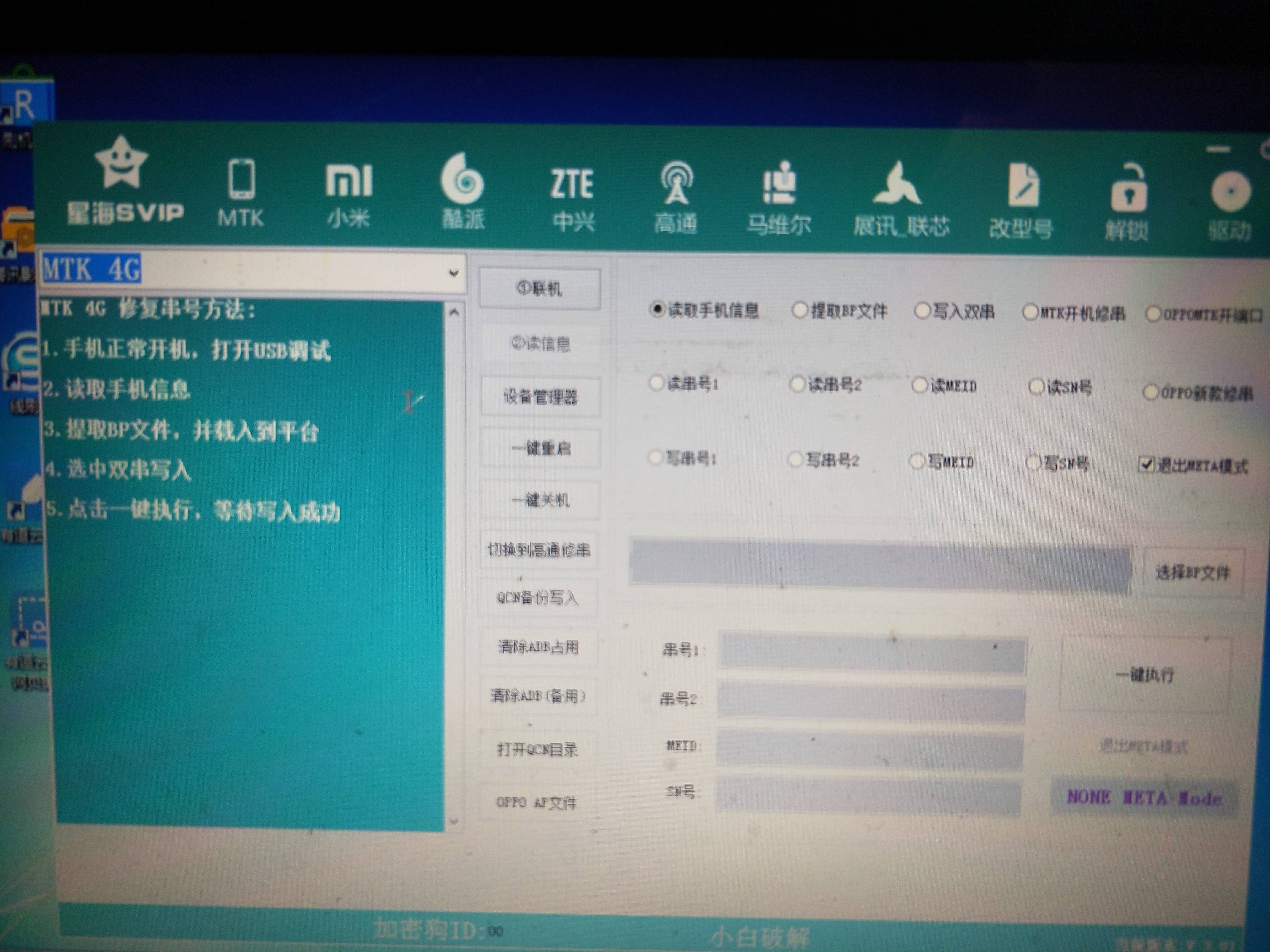Click the 清除ADB占用 button
Viewport: 1270px width, 952px height.
[x=538, y=647]
